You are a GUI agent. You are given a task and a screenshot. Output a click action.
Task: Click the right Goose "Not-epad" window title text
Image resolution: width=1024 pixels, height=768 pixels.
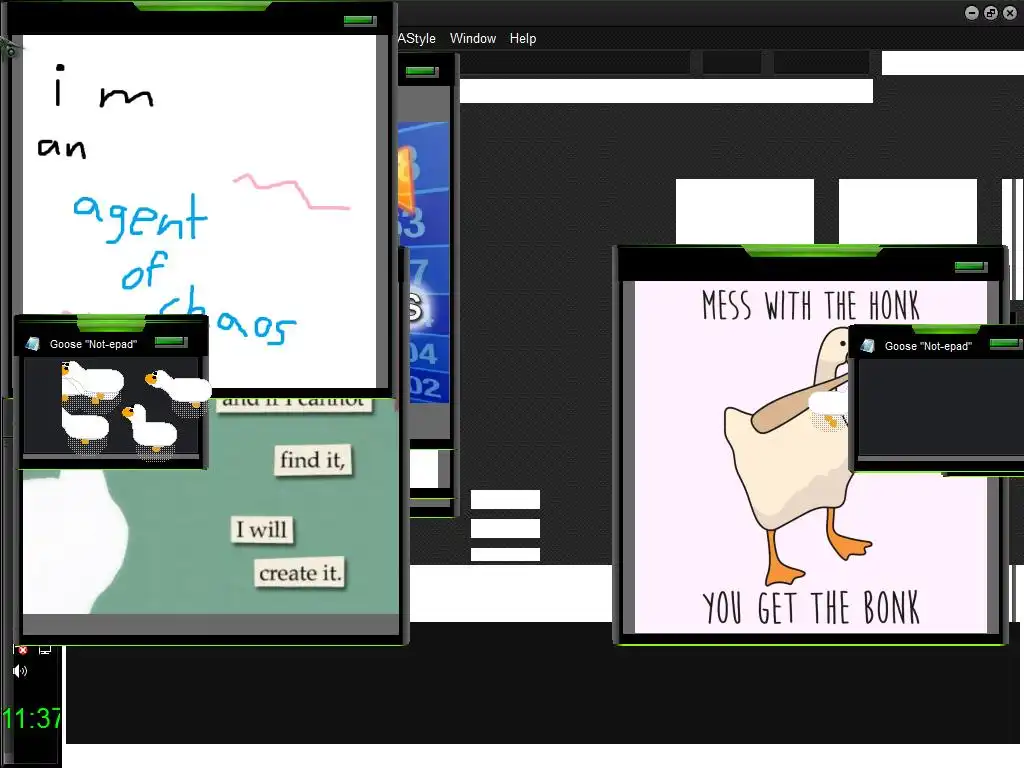928,346
